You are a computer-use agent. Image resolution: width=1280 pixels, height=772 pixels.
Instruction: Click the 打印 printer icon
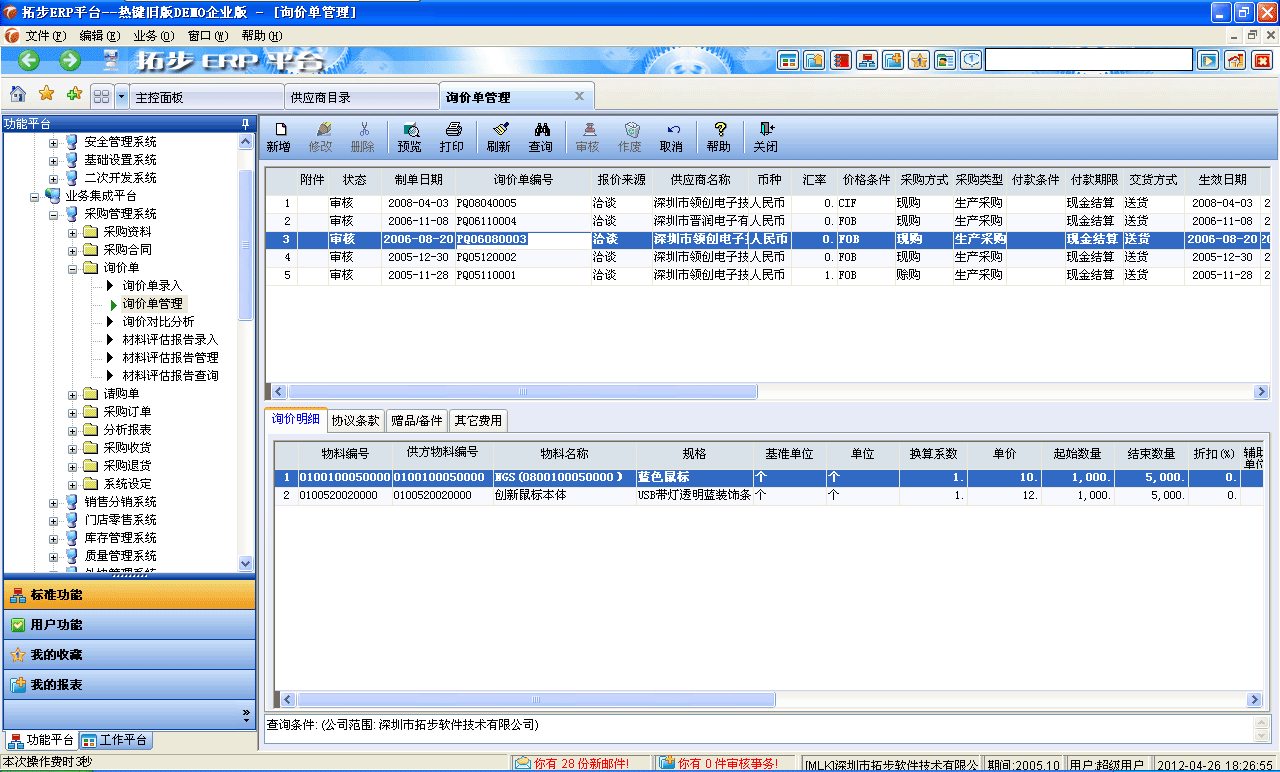coord(453,132)
